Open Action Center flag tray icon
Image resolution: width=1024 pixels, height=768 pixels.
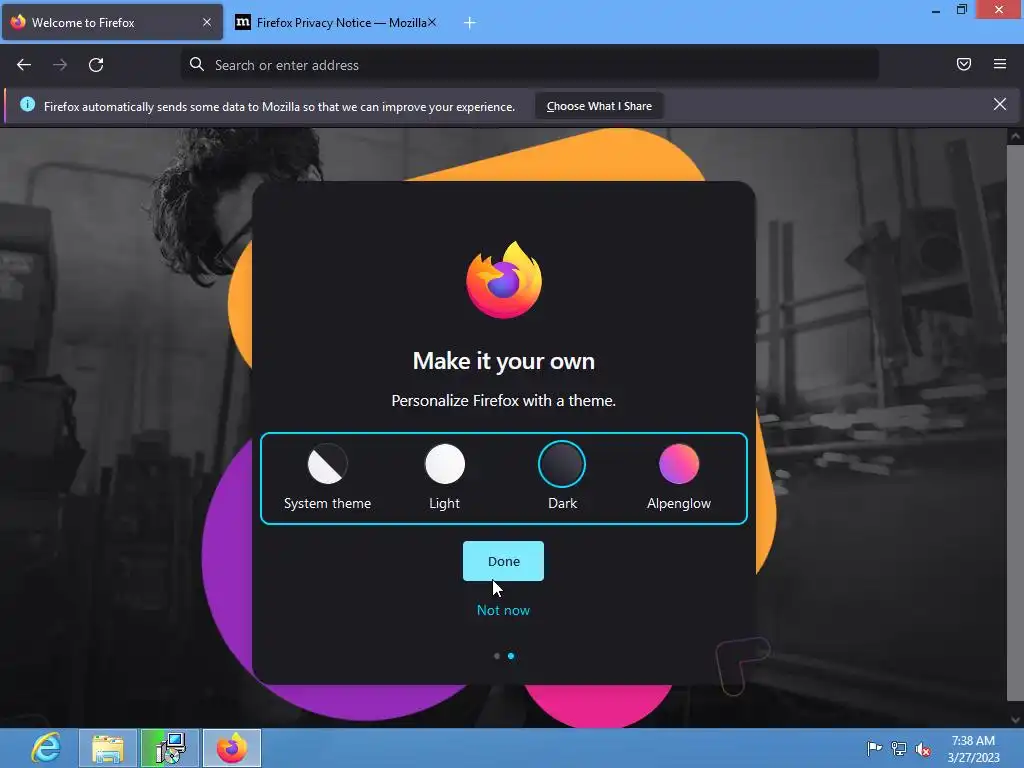click(x=874, y=748)
